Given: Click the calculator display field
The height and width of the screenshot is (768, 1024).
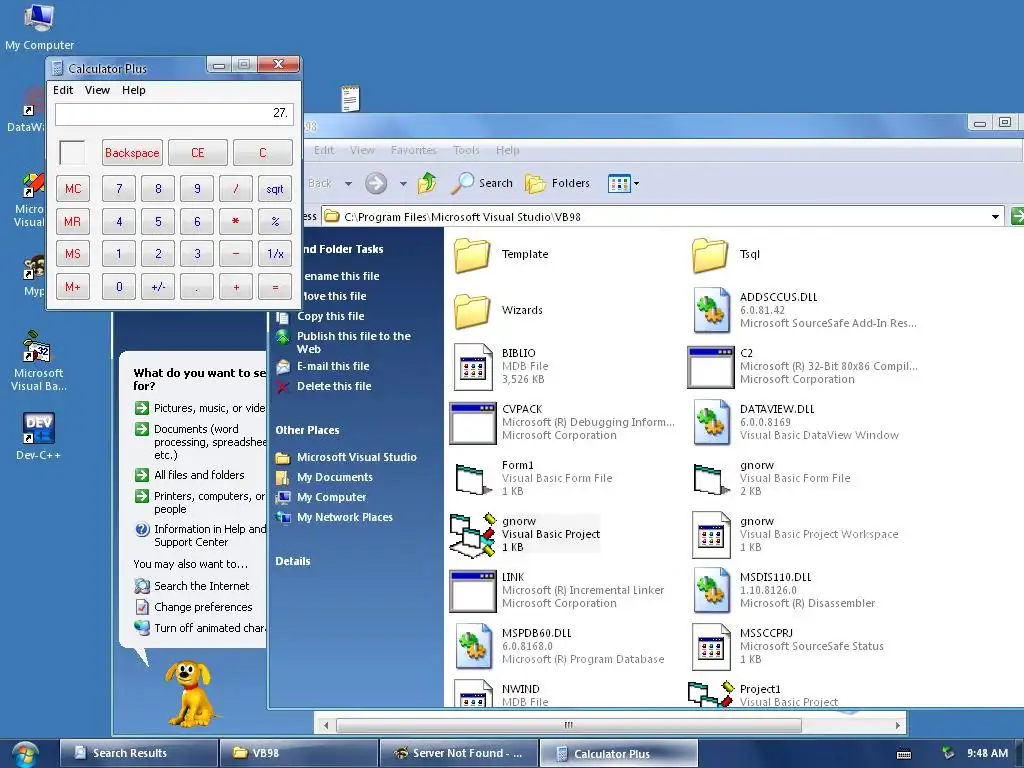Looking at the screenshot, I should click(x=174, y=114).
